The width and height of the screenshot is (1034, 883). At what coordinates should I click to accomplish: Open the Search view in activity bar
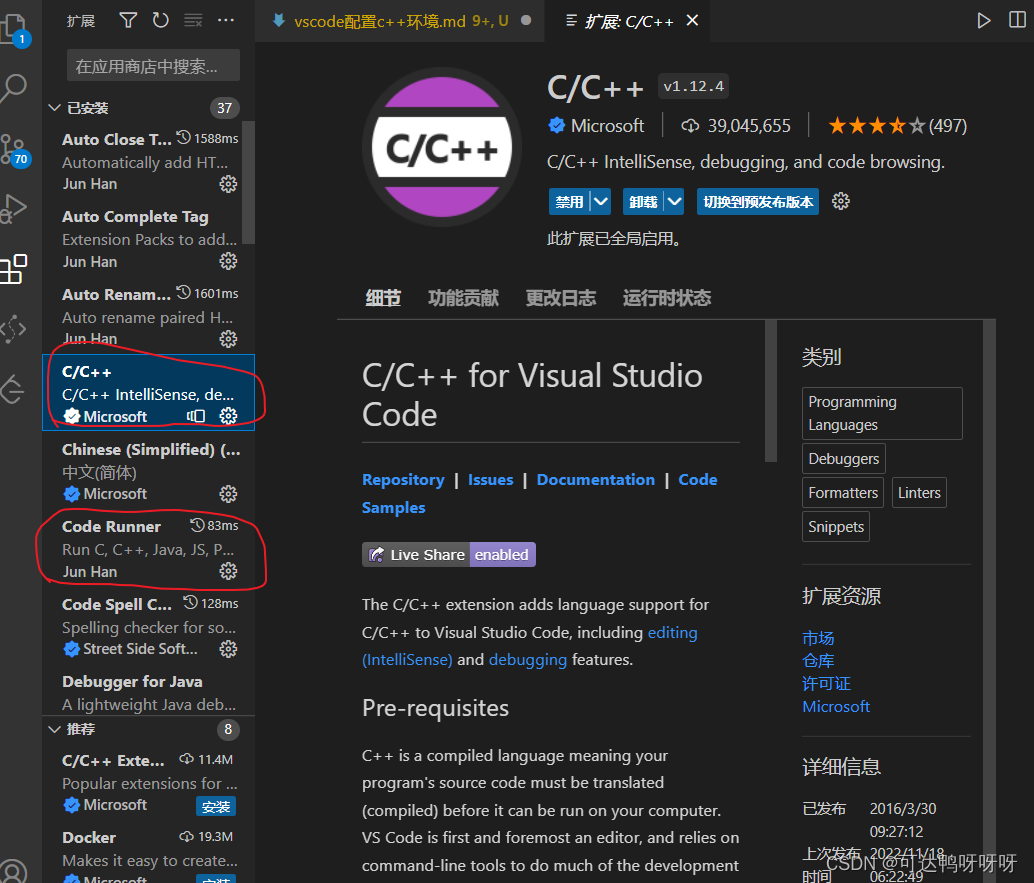coord(13,86)
